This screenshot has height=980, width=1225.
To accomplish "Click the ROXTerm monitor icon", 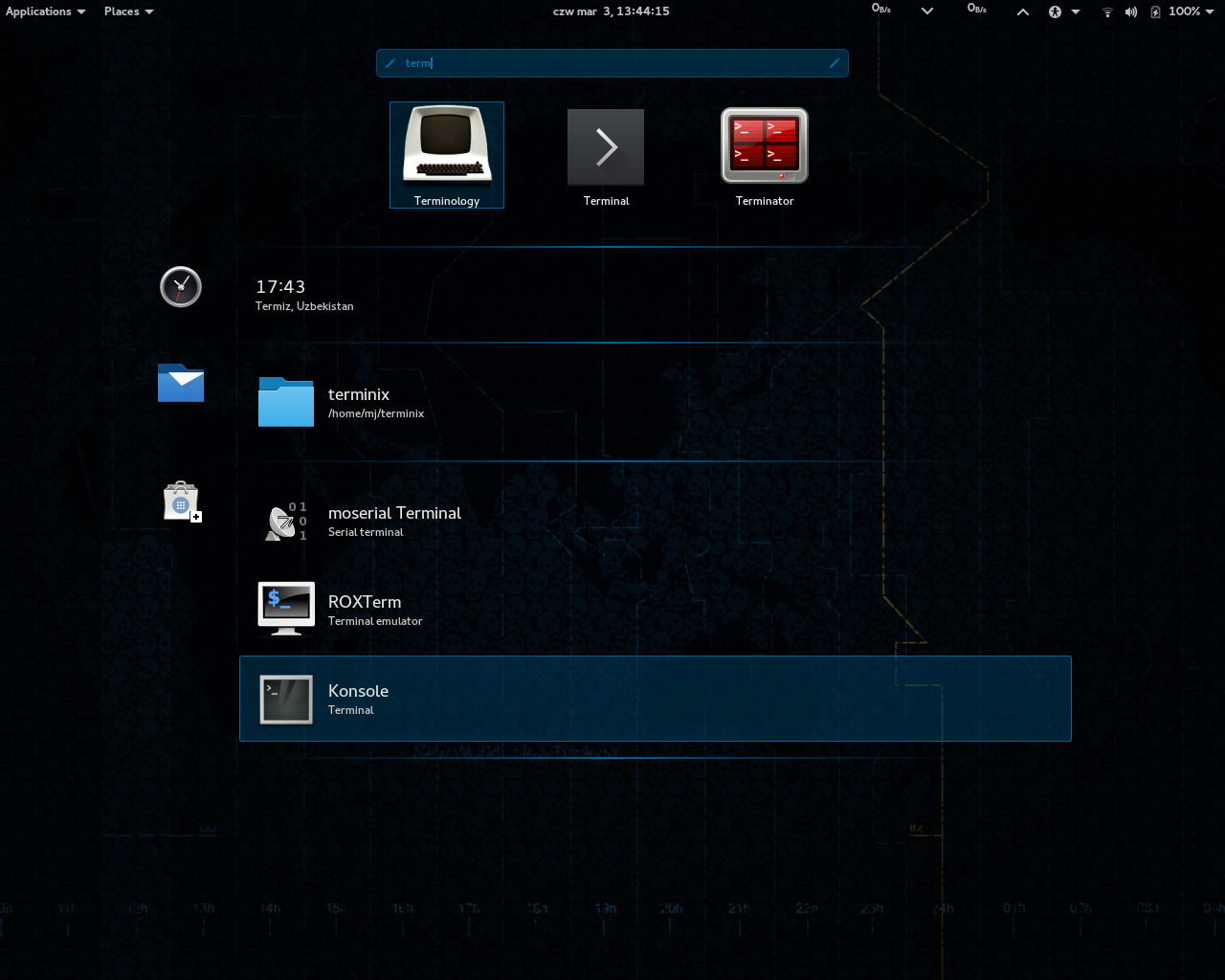I will coord(286,609).
